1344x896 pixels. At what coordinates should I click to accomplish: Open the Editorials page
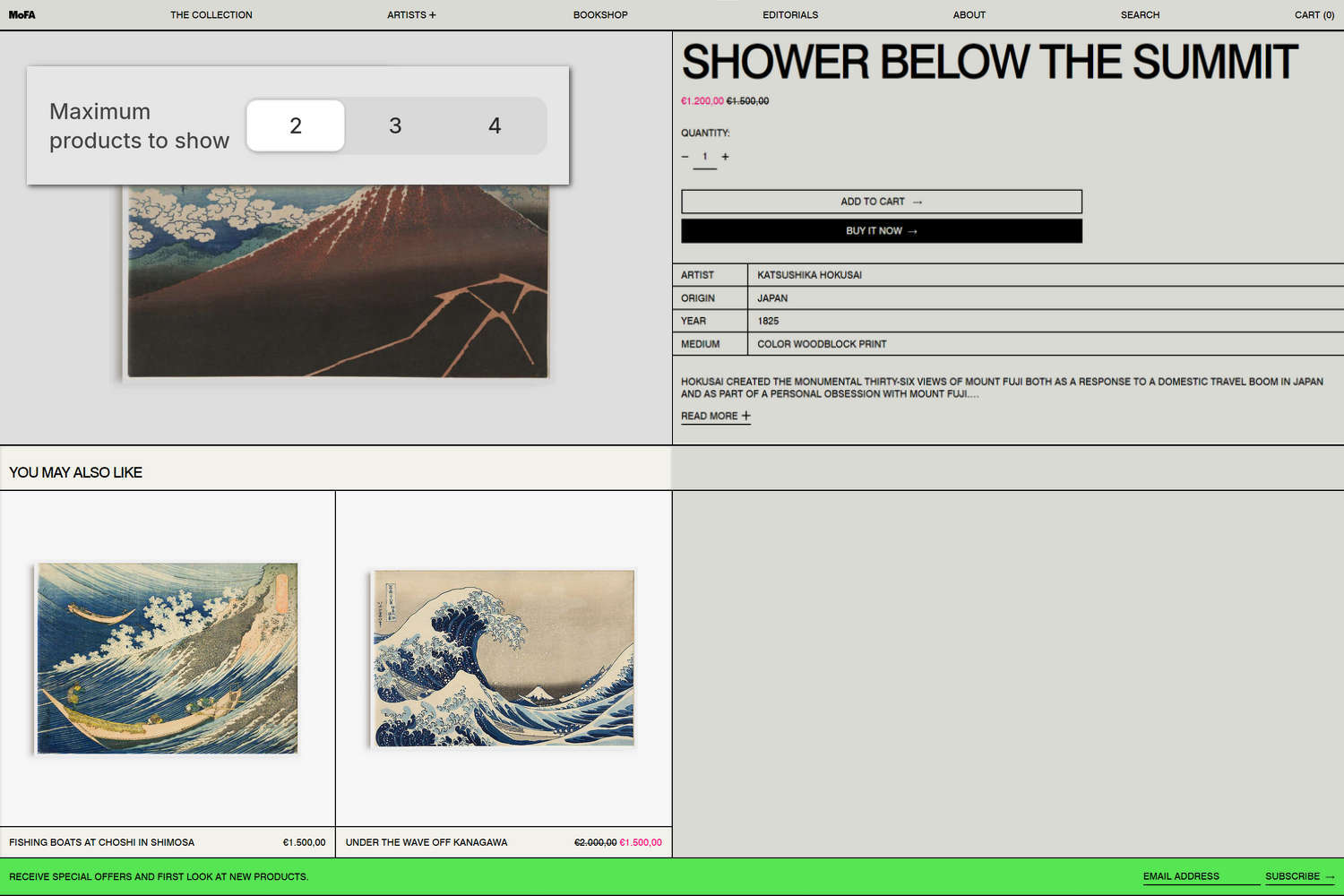(x=790, y=14)
